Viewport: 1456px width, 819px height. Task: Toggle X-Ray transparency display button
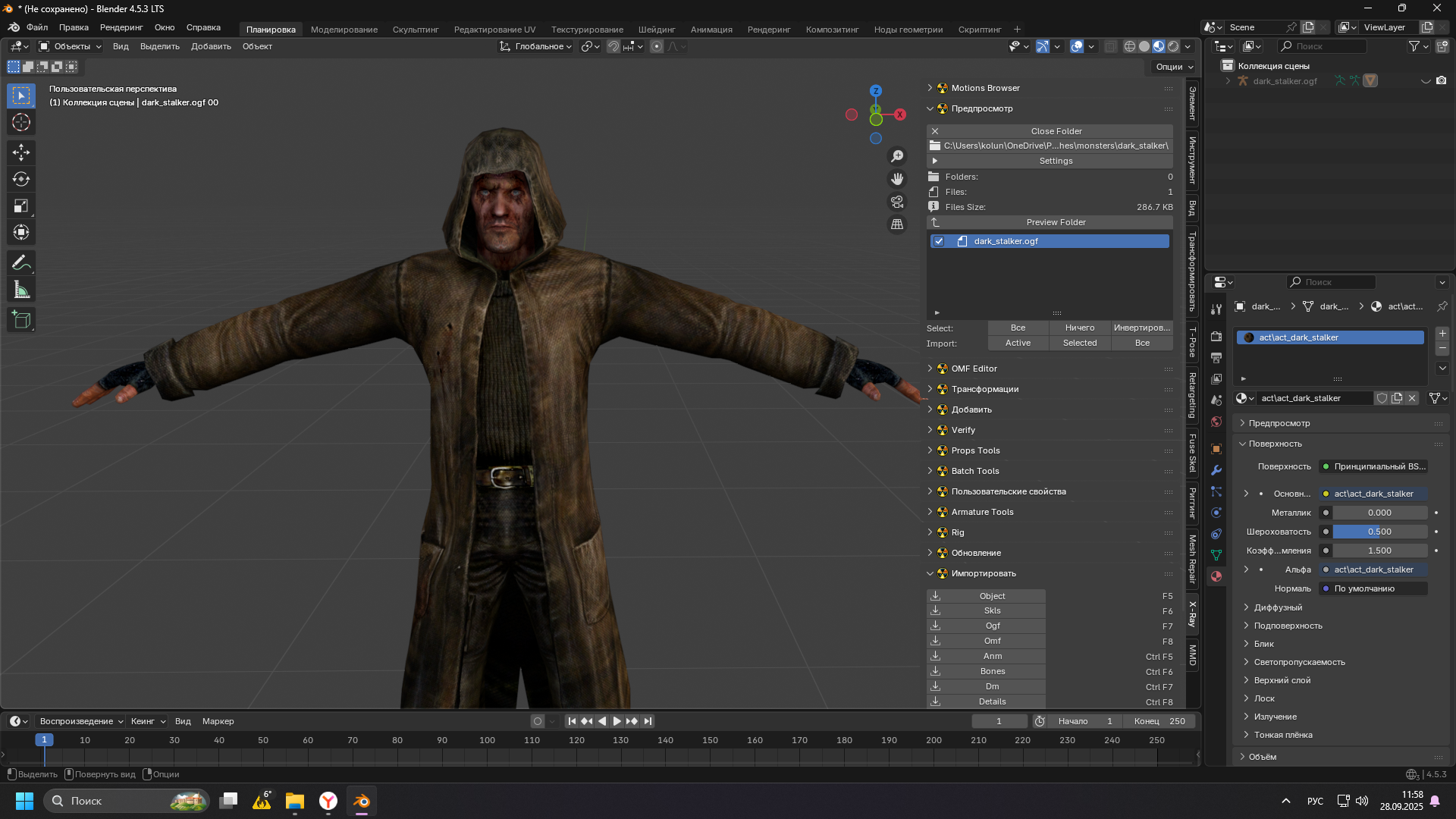pyautogui.click(x=1110, y=46)
